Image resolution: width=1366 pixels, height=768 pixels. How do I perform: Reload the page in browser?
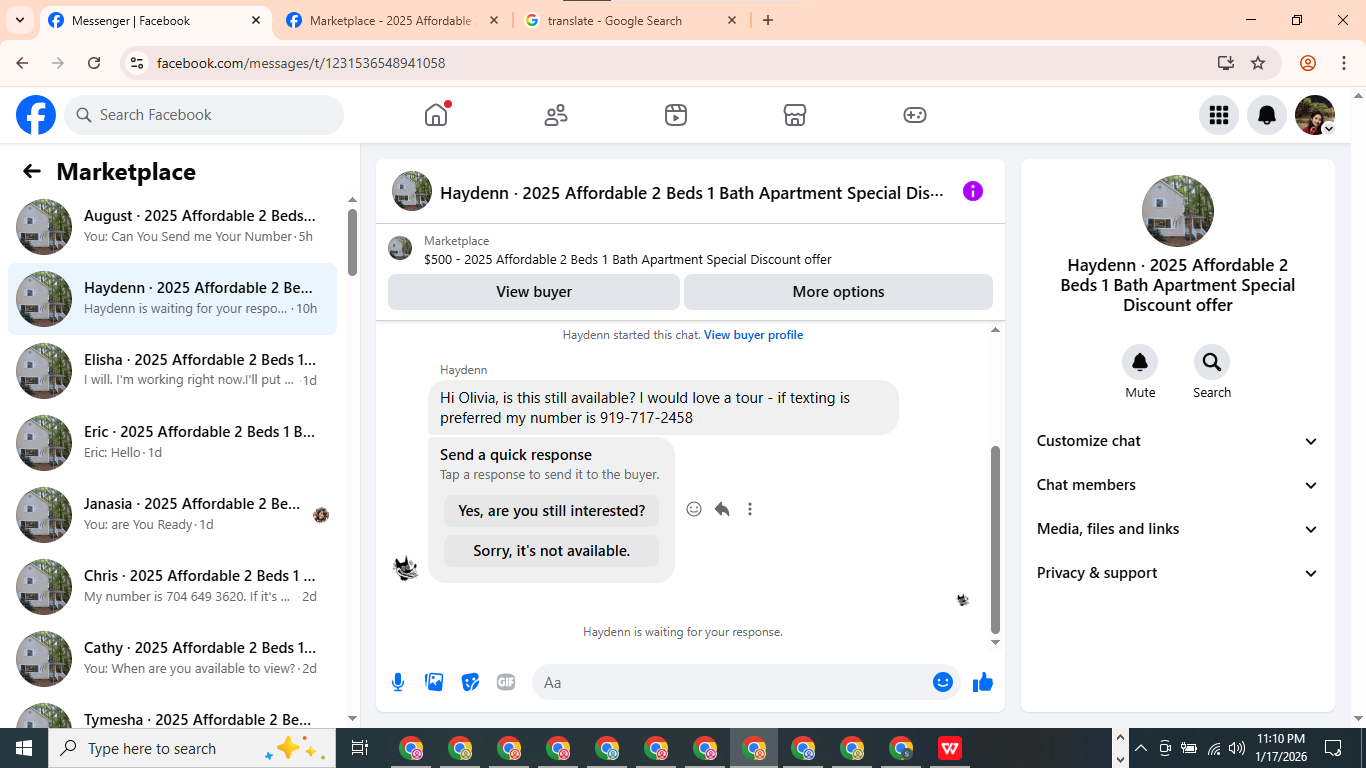(94, 63)
